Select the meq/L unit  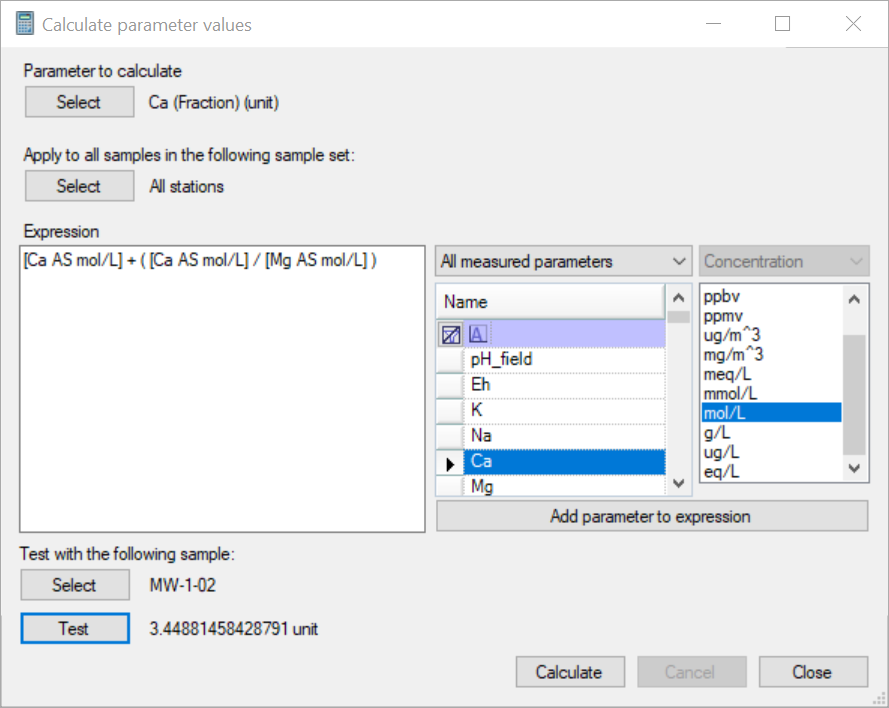(727, 375)
